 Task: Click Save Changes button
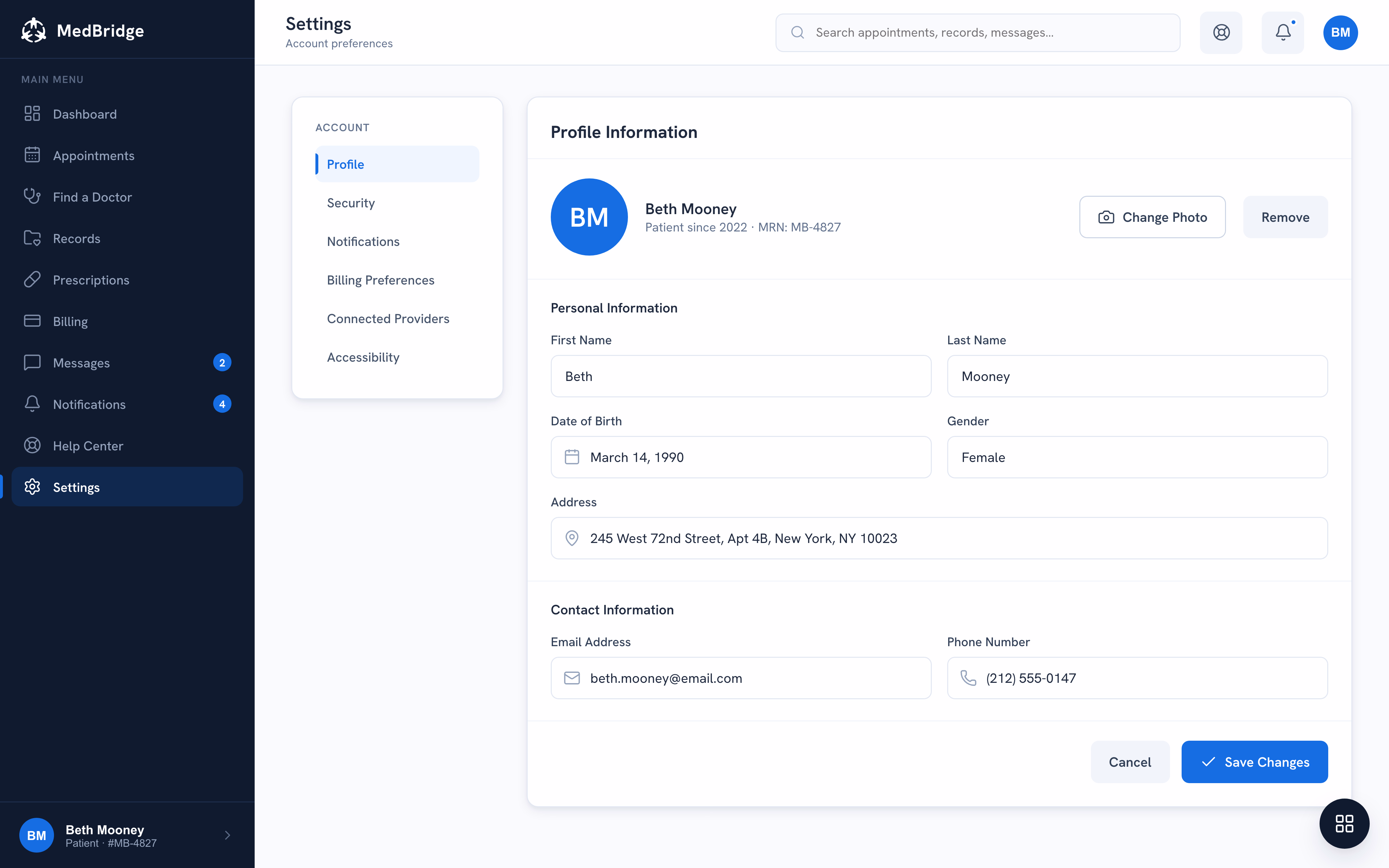click(x=1254, y=762)
